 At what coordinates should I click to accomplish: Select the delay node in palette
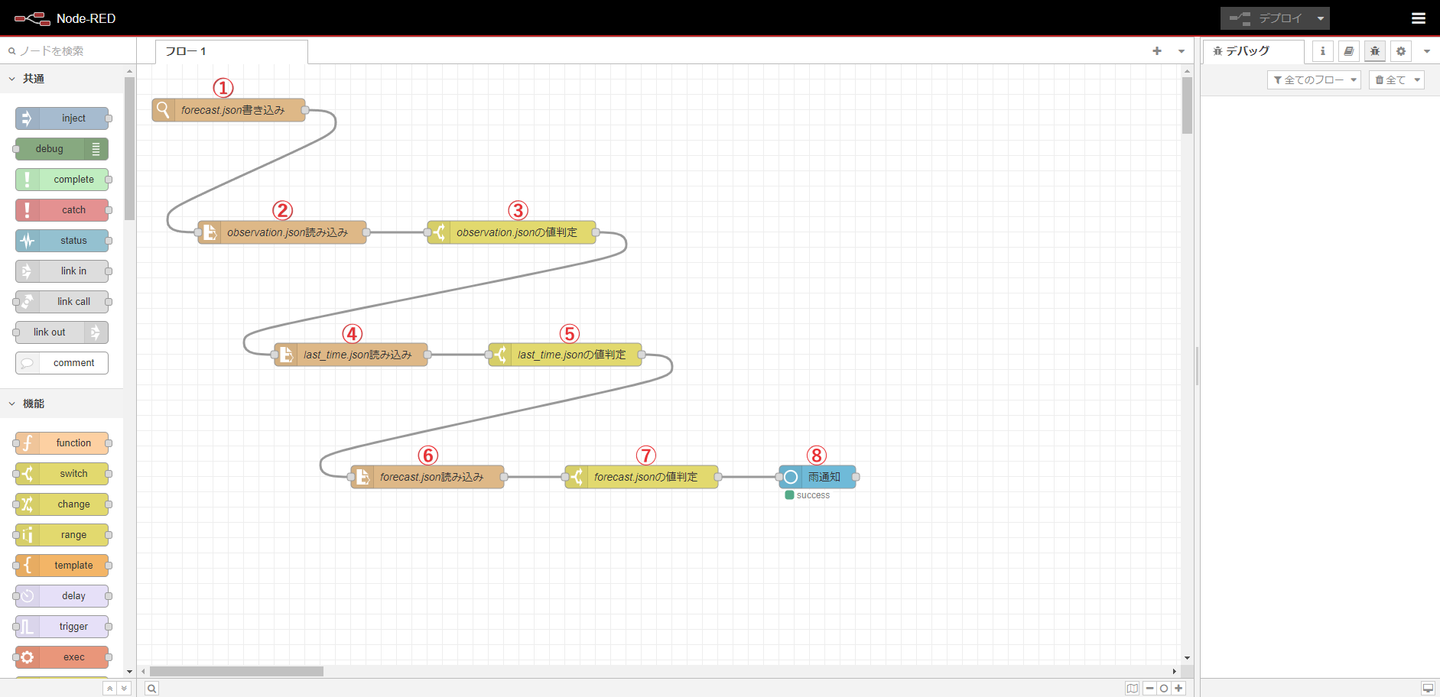62,596
